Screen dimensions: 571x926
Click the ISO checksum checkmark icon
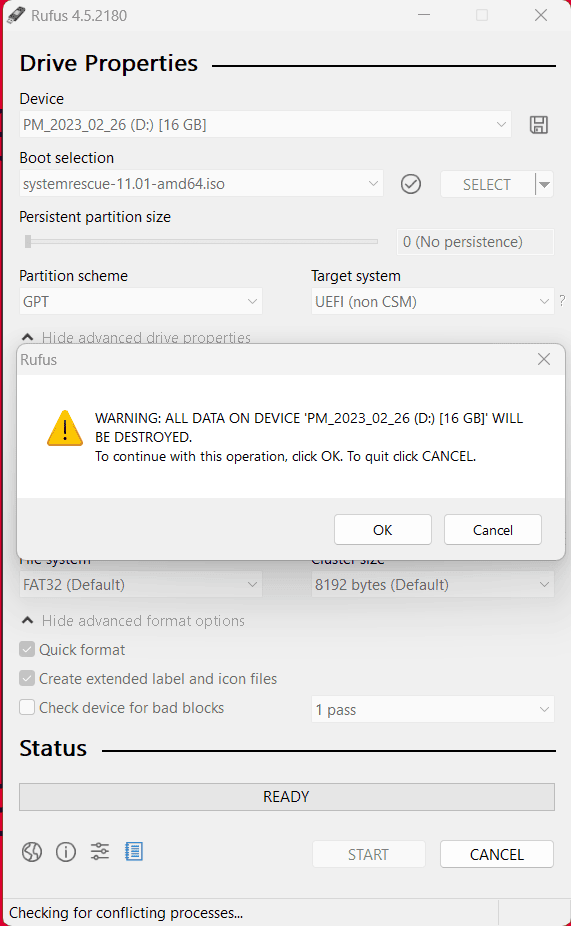411,184
